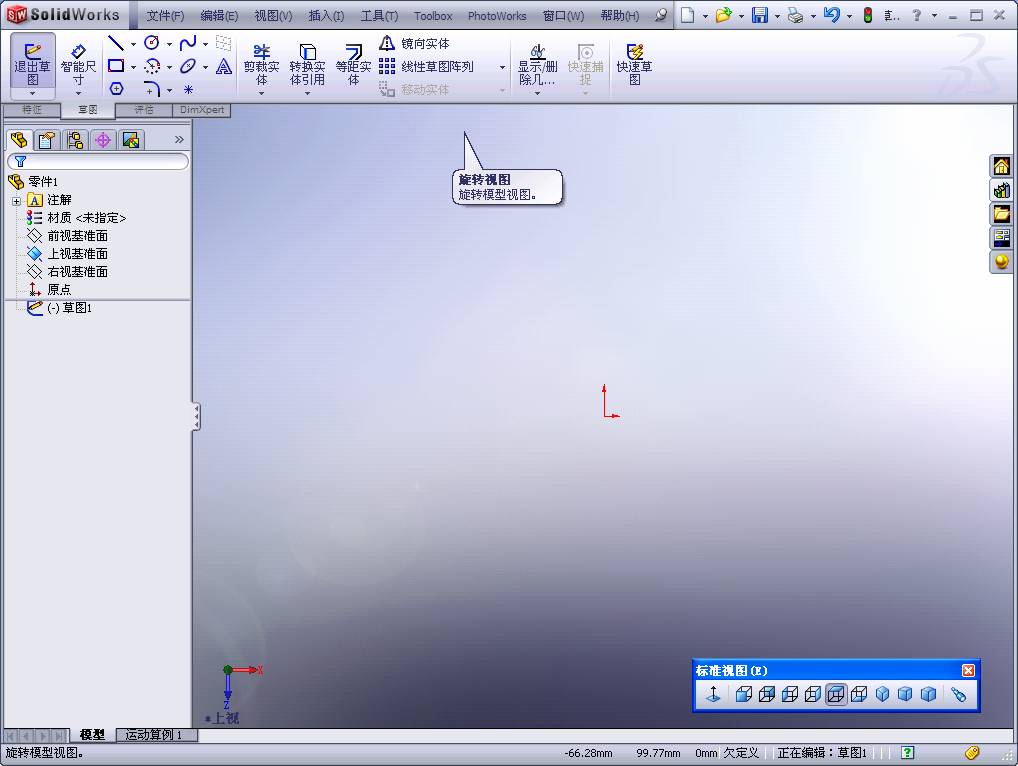Switch to the 模型 bottom tab

92,735
